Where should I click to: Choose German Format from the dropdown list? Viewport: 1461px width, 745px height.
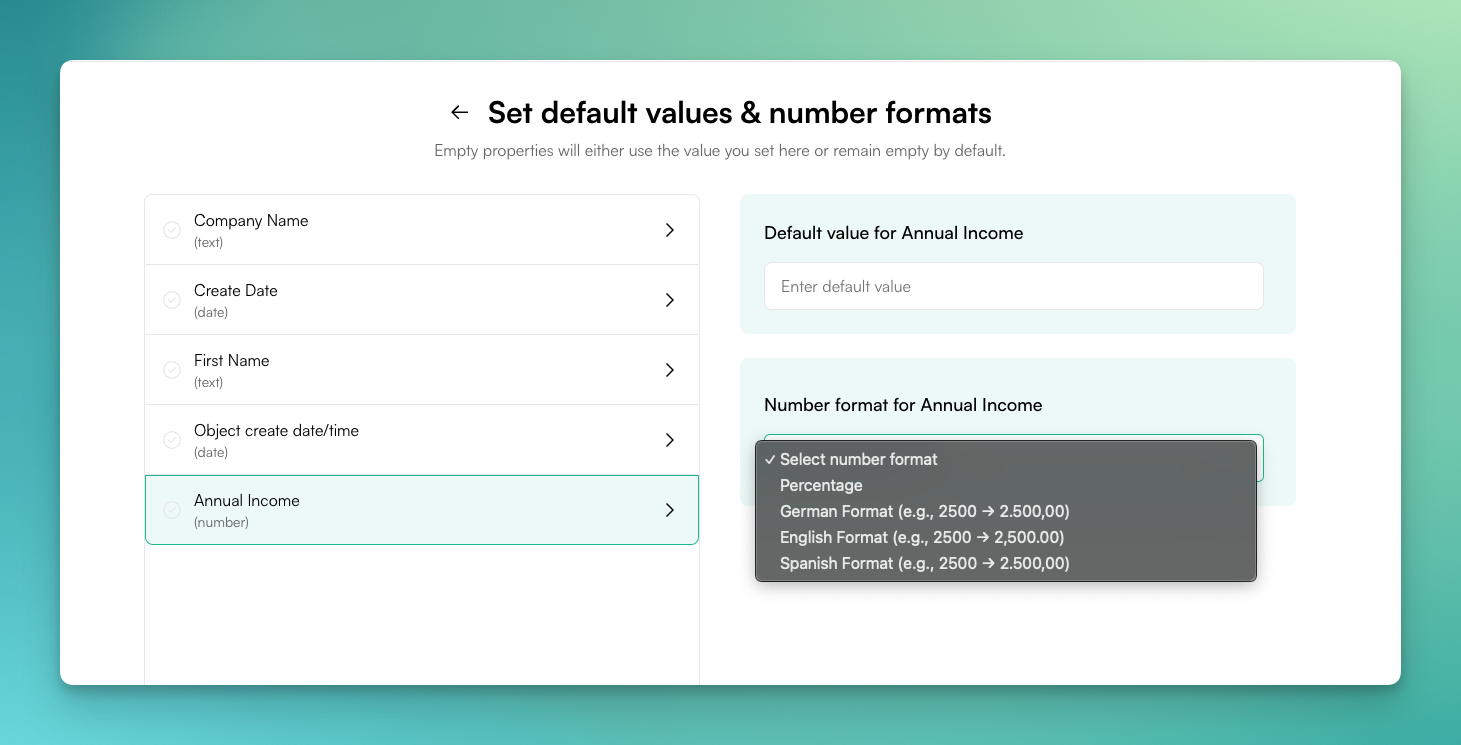point(1006,511)
